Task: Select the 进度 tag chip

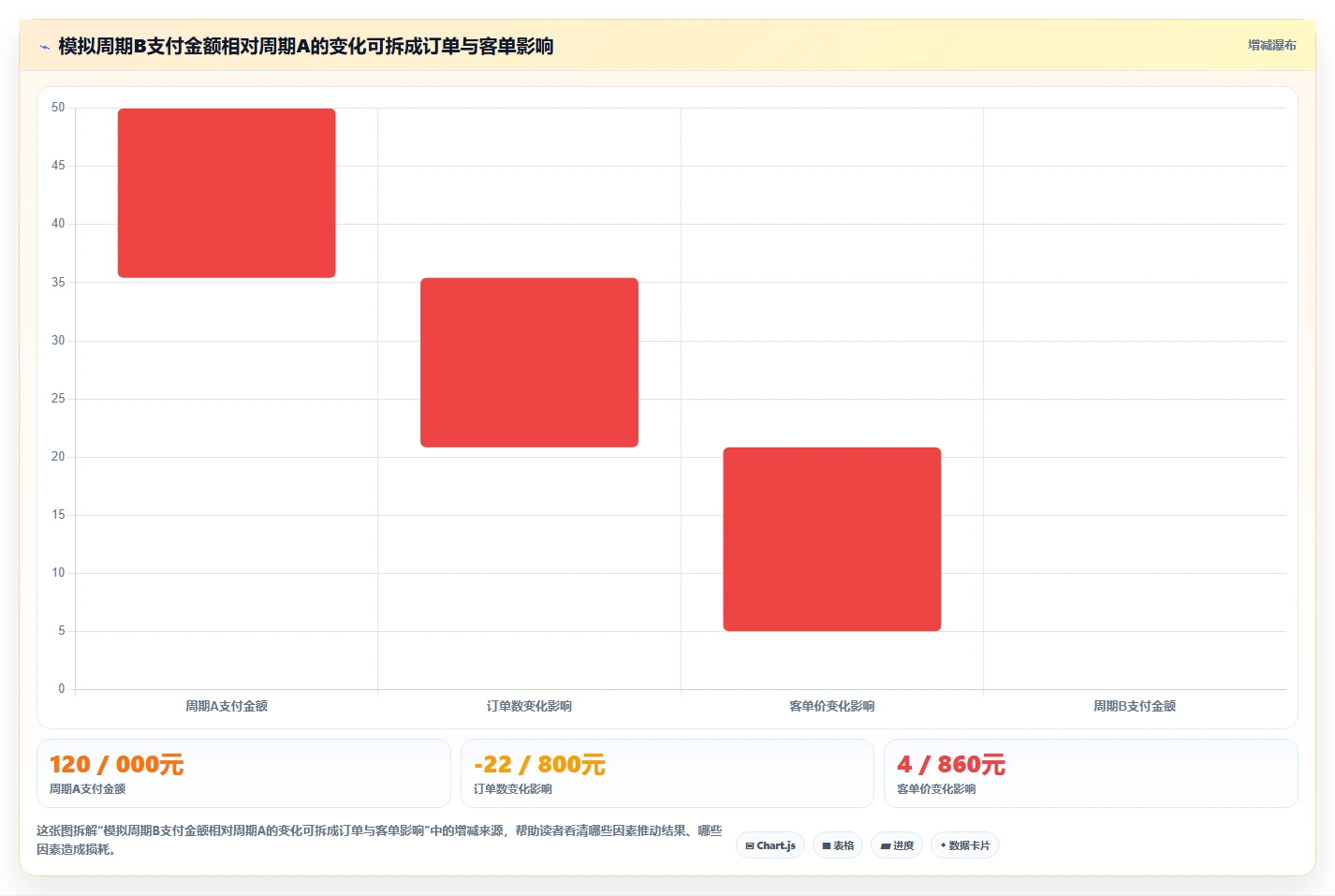Action: click(897, 845)
